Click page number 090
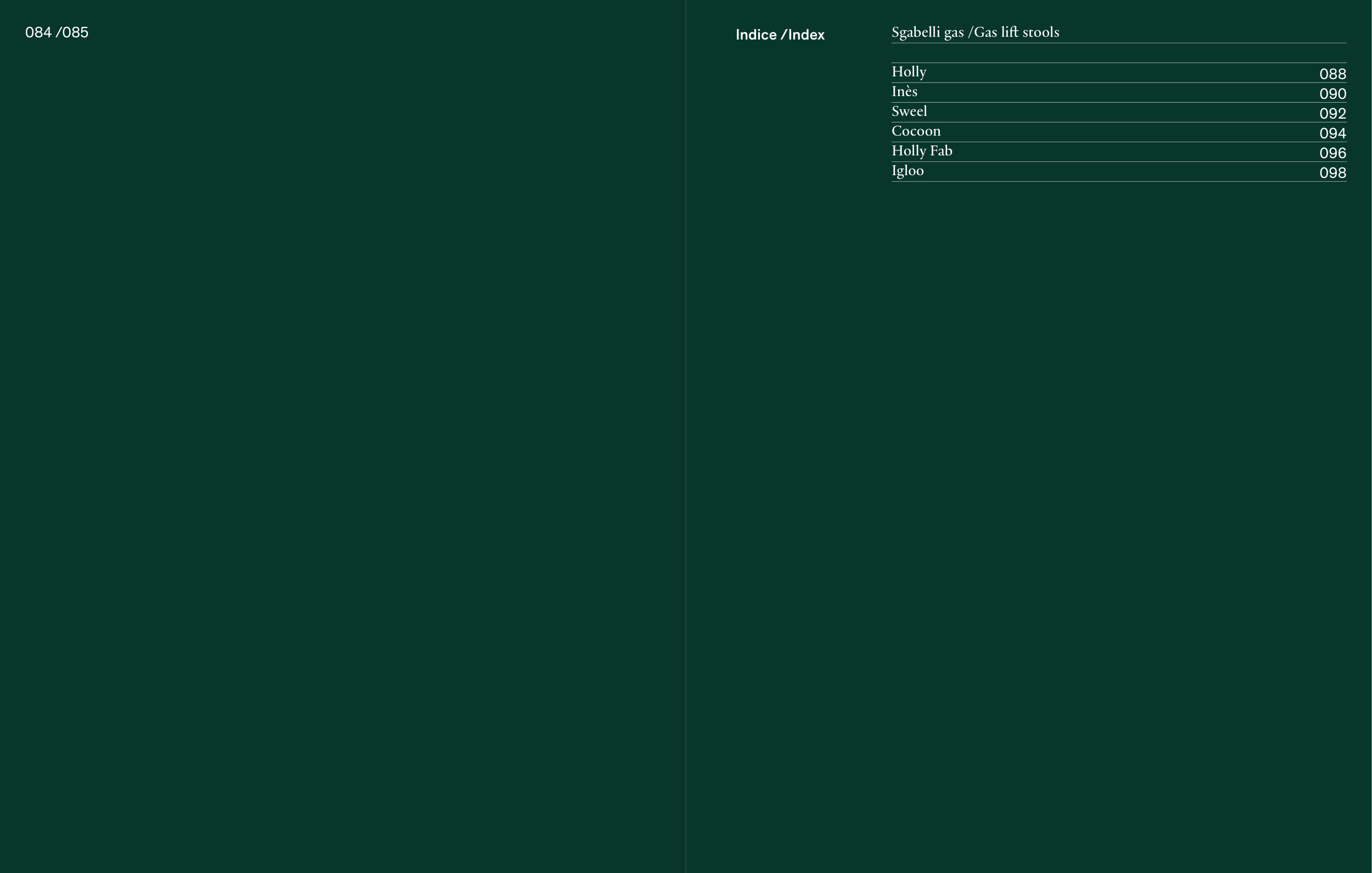Image resolution: width=1372 pixels, height=873 pixels. pyautogui.click(x=1332, y=94)
